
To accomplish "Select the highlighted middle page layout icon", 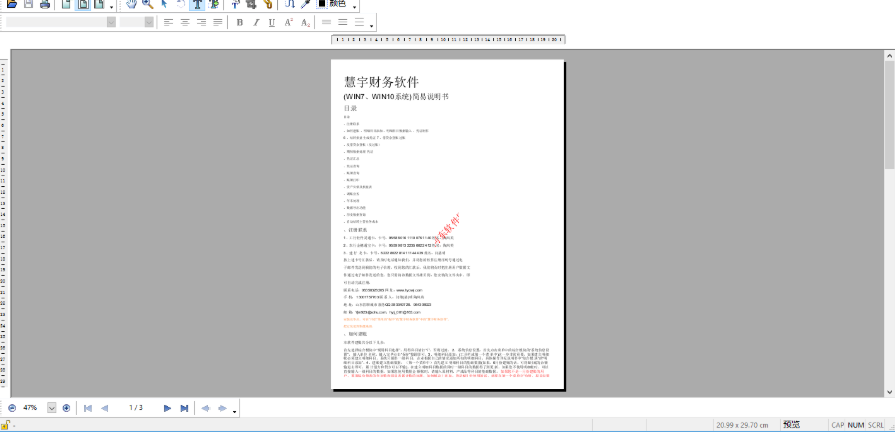I will (83, 4).
